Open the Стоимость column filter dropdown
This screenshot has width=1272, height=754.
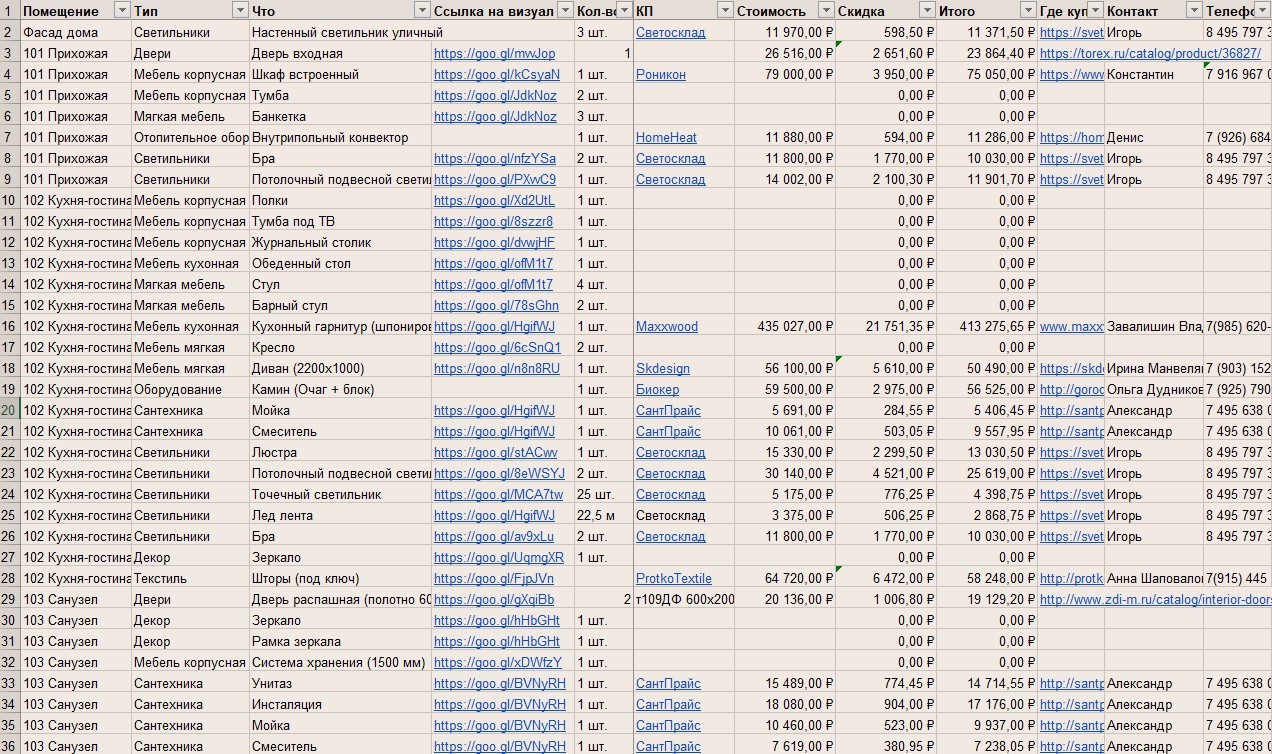coord(826,10)
